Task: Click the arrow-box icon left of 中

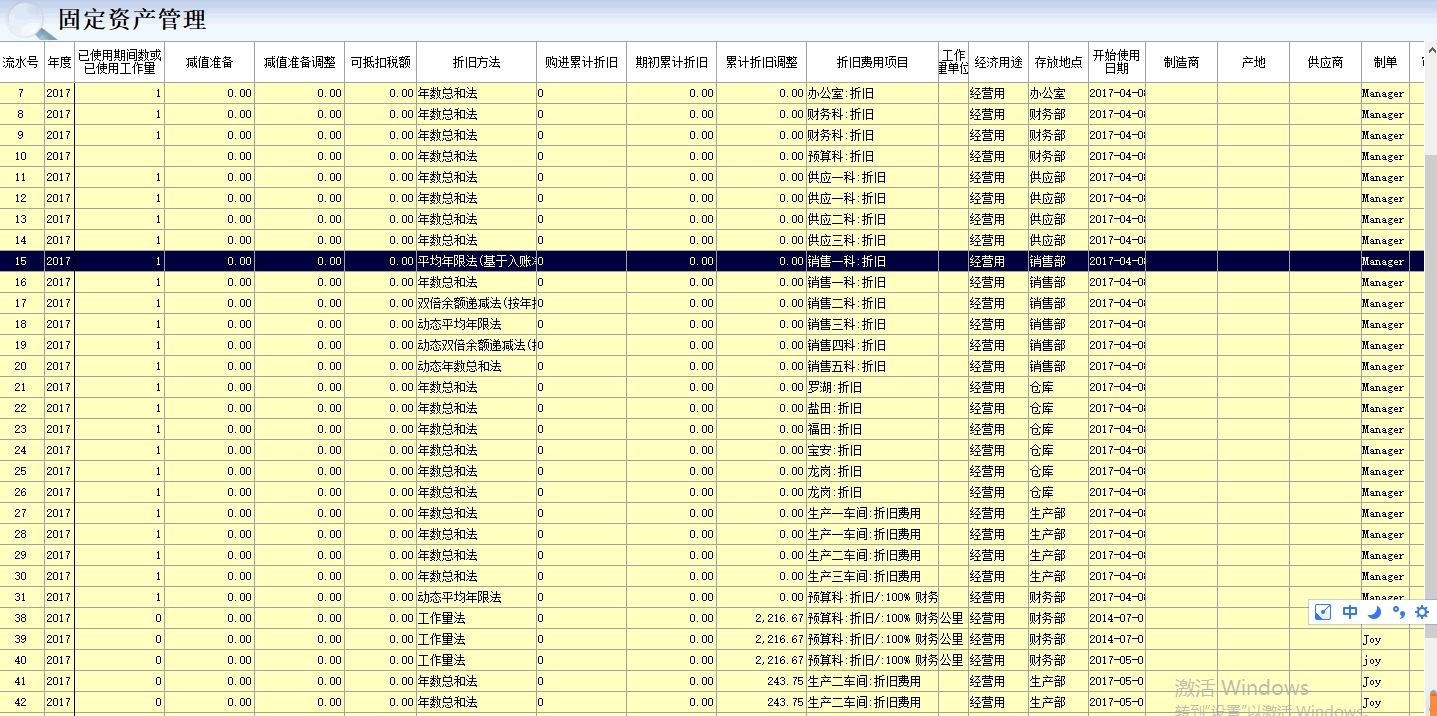Action: pos(1323,612)
